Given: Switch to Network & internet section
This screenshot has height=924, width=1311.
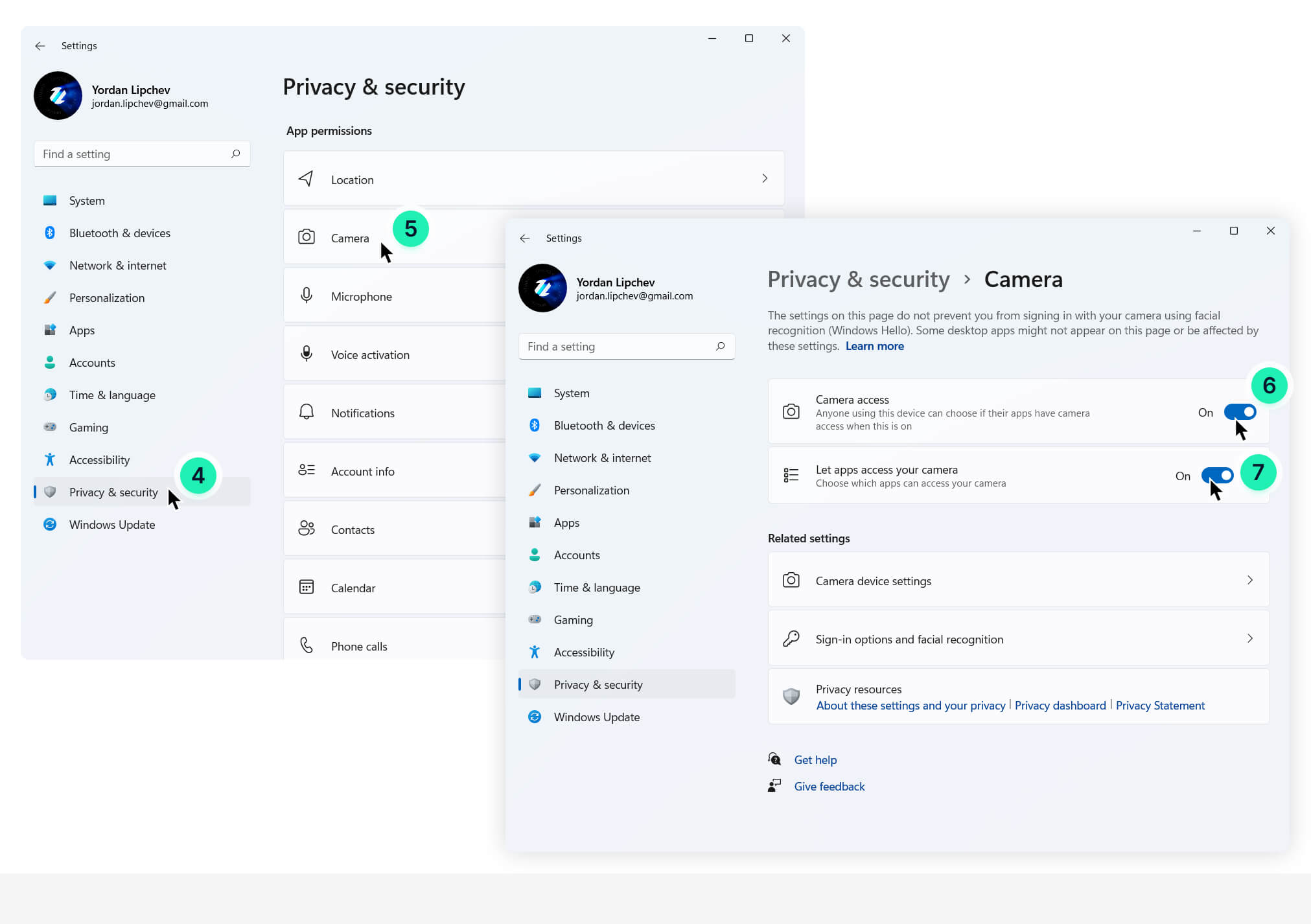Looking at the screenshot, I should click(602, 457).
